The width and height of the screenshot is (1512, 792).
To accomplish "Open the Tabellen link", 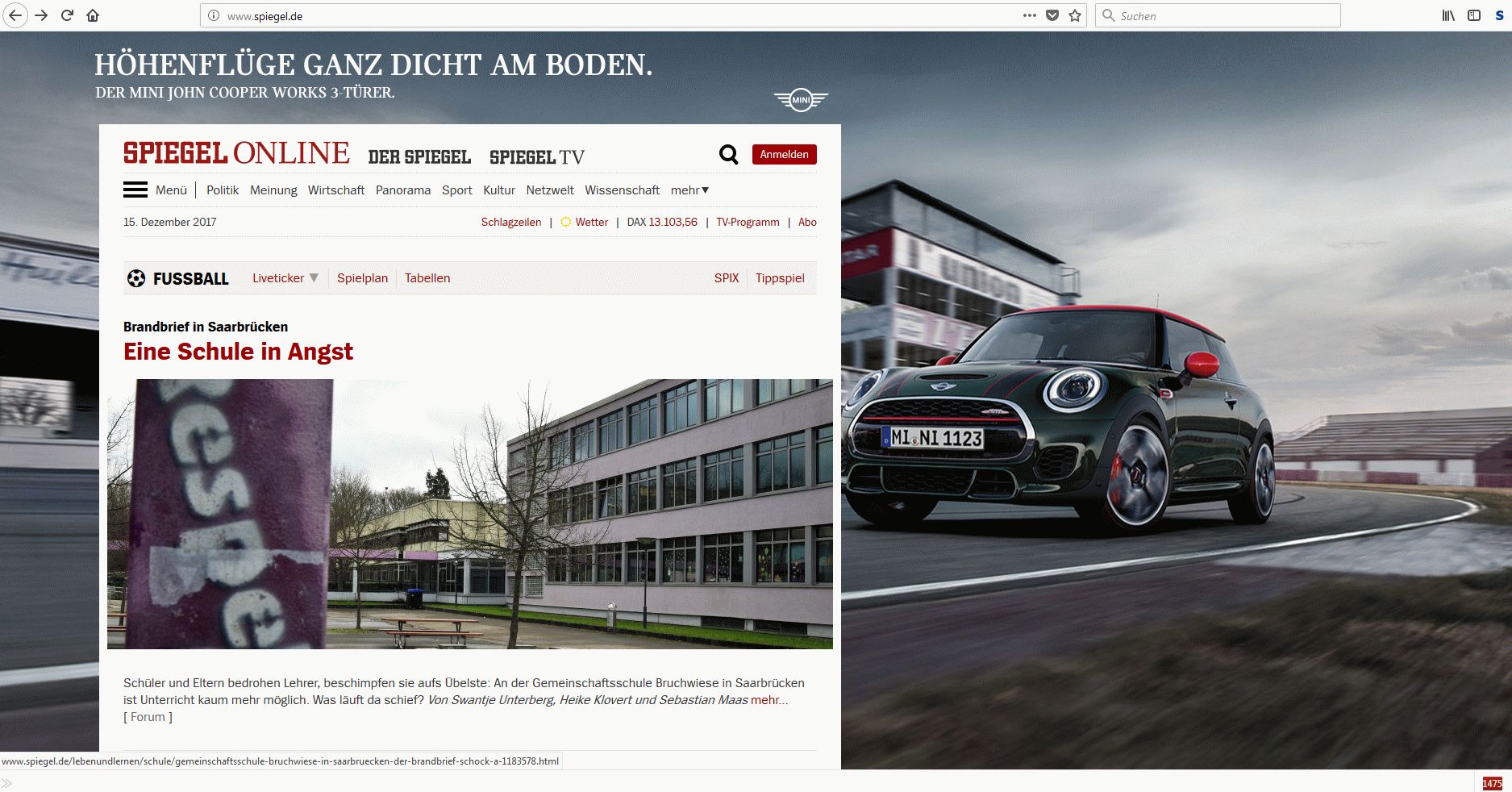I will [x=427, y=278].
